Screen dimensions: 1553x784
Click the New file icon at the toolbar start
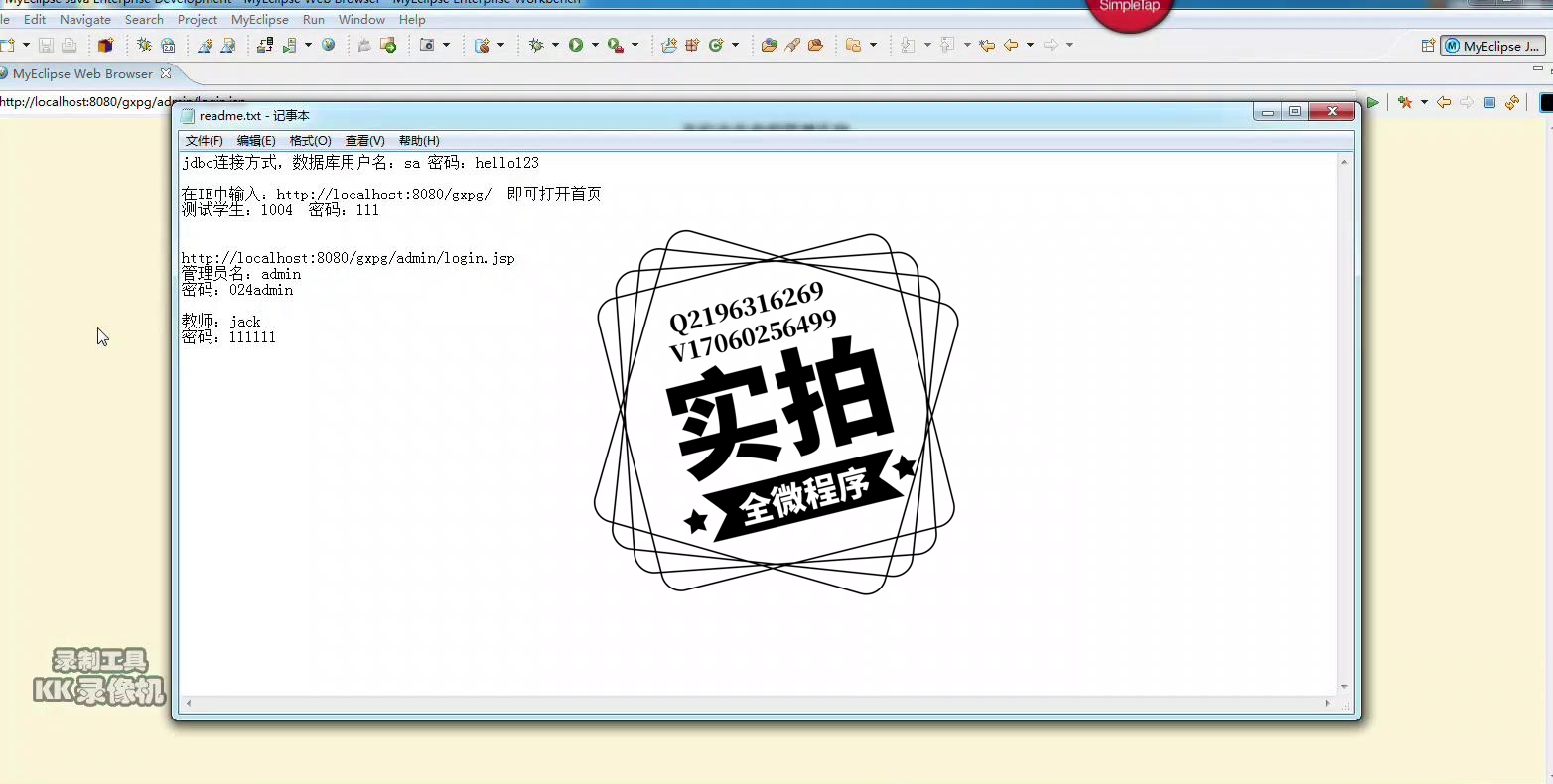(7, 45)
